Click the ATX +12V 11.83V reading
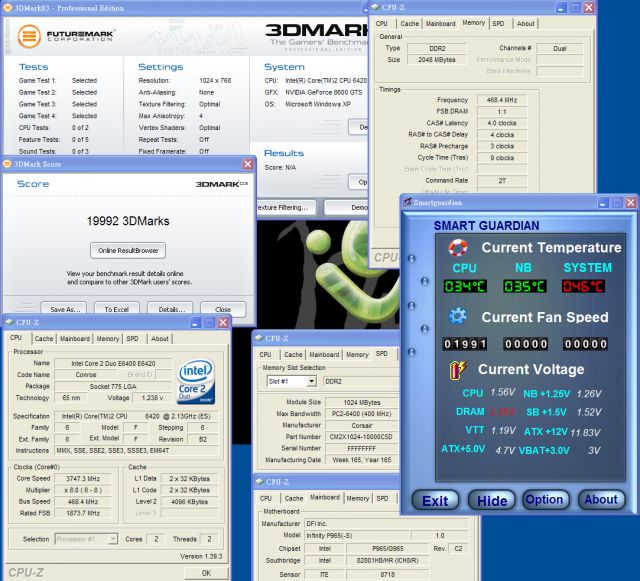 [585, 432]
